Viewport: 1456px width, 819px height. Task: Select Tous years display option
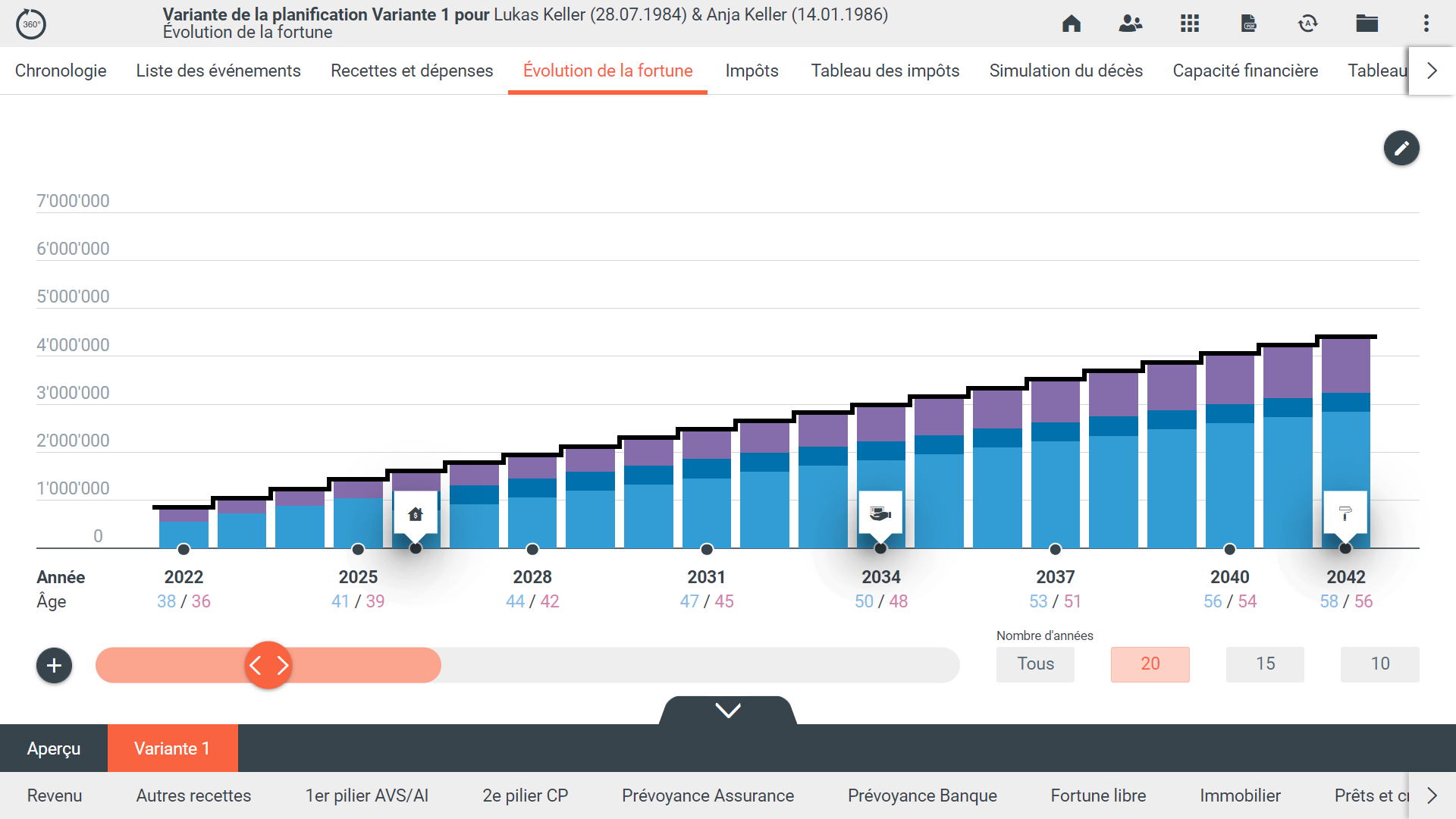[1035, 664]
